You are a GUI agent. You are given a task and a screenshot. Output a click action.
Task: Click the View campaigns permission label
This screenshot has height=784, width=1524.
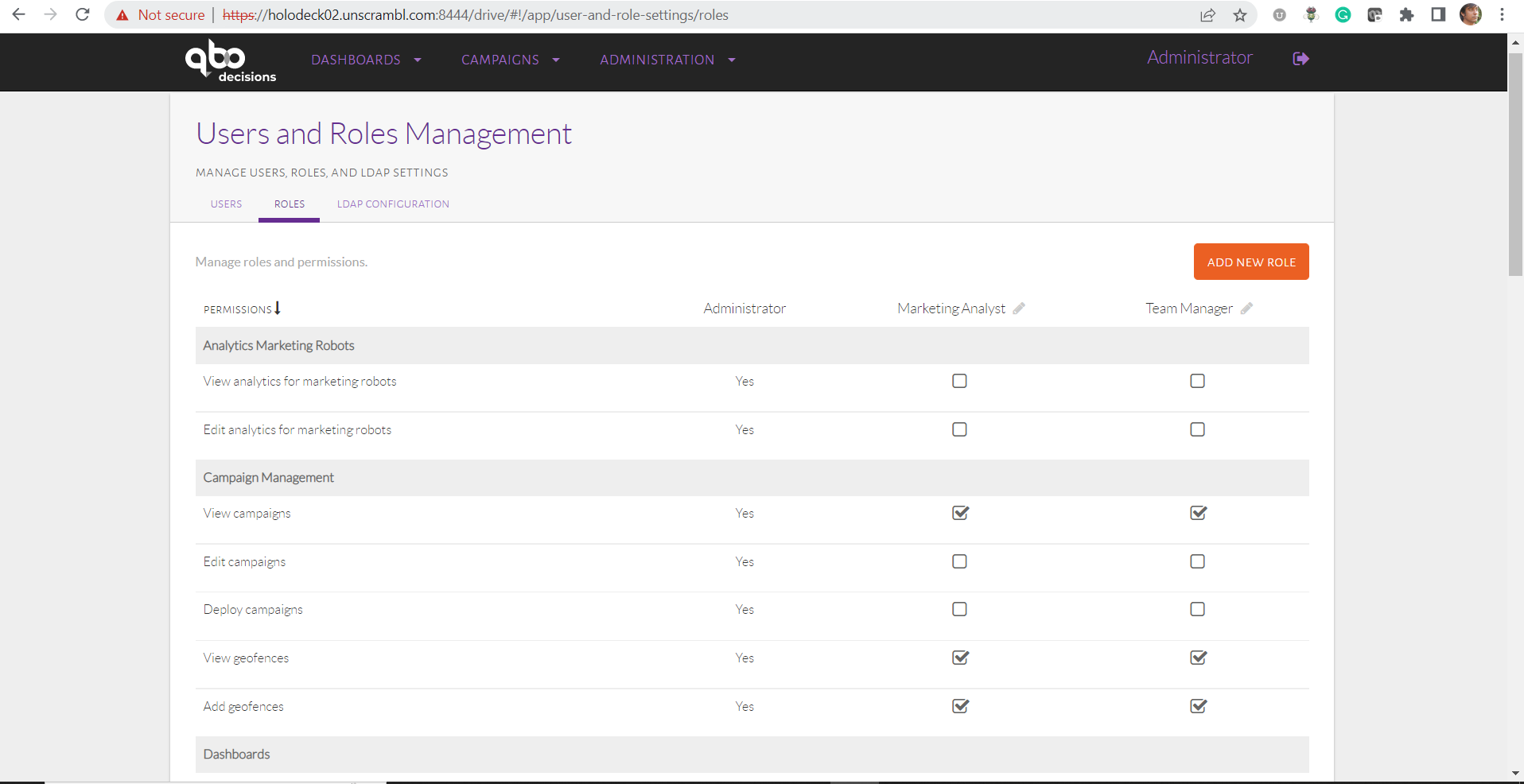tap(247, 514)
